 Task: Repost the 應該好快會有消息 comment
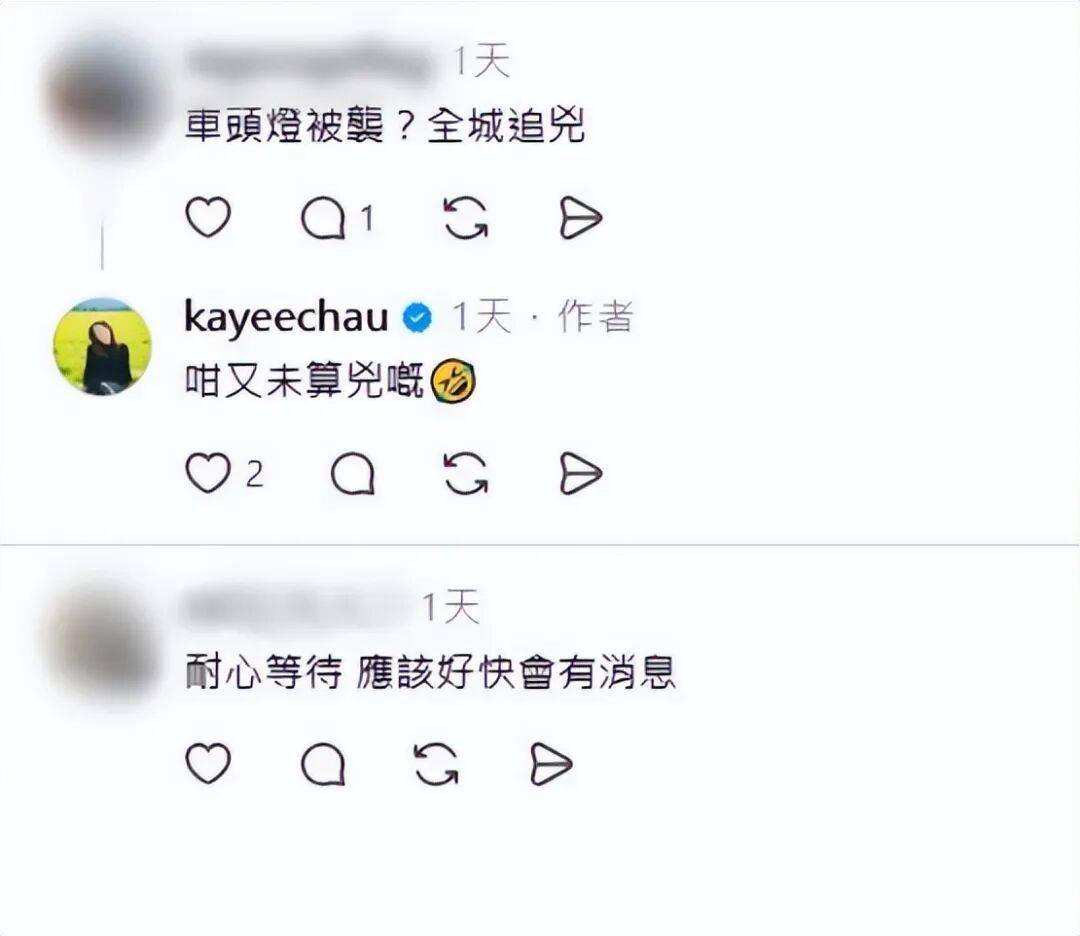coord(436,765)
